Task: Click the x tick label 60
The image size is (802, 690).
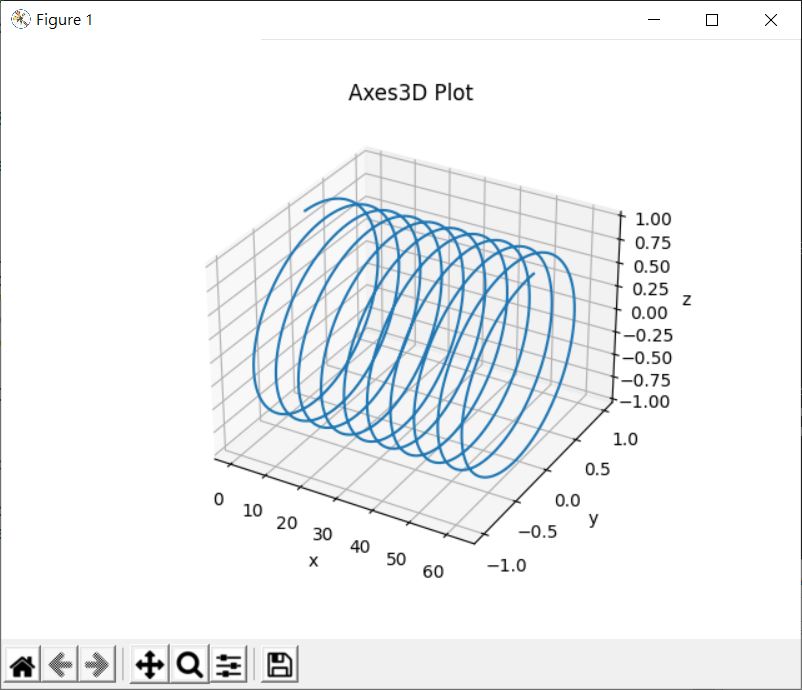Action: coord(433,571)
